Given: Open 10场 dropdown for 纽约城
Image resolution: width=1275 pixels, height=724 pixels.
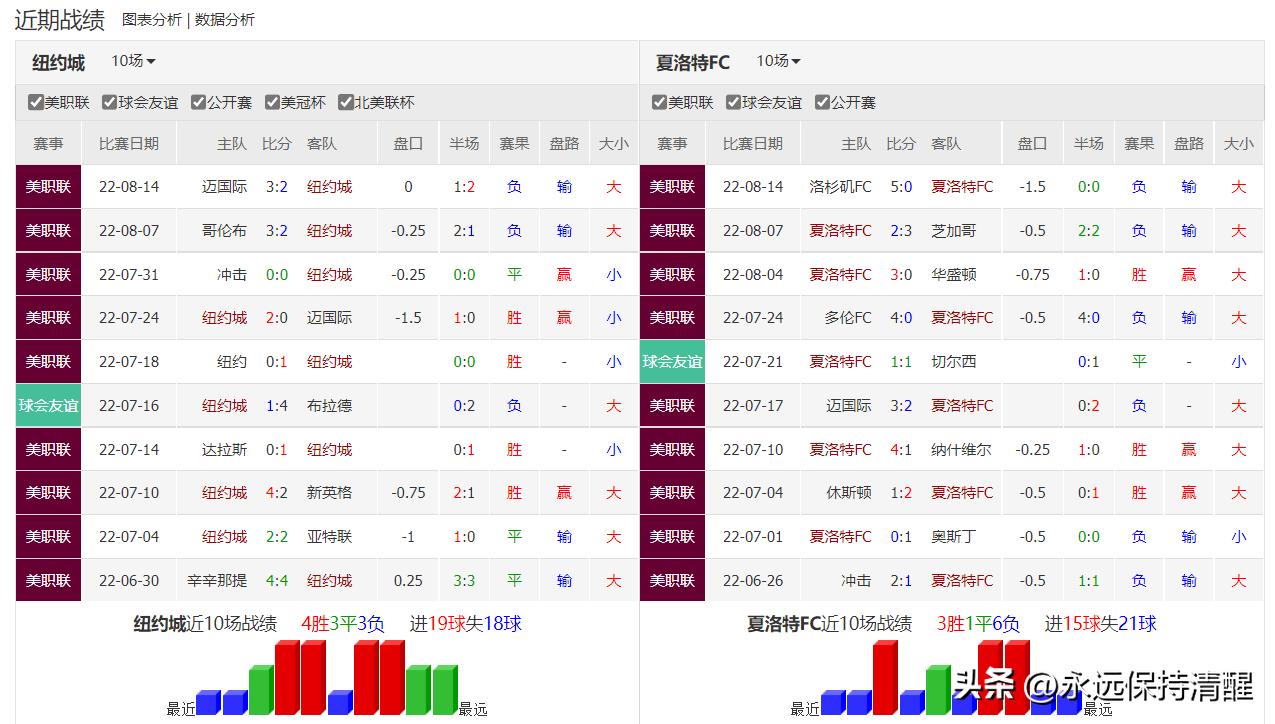Looking at the screenshot, I should 133,61.
